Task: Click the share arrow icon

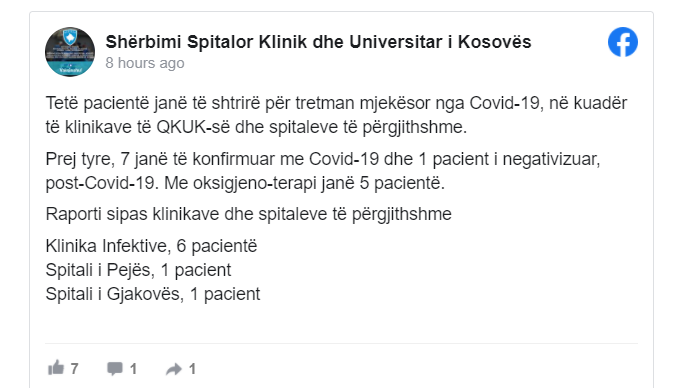Action: coord(174,369)
